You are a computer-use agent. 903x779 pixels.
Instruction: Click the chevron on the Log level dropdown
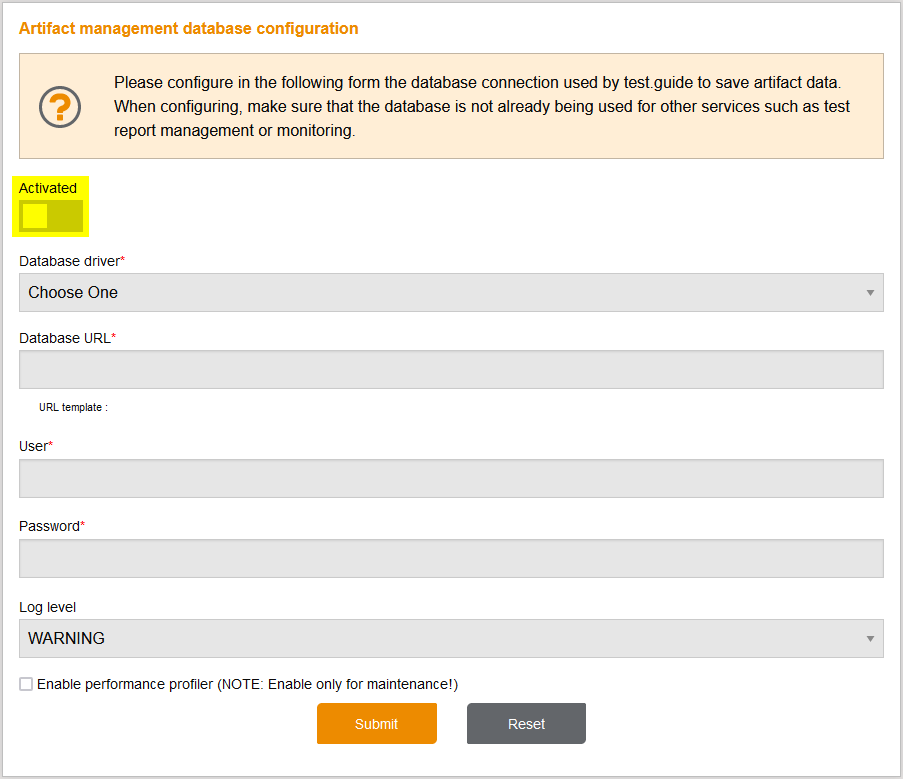[x=869, y=638]
